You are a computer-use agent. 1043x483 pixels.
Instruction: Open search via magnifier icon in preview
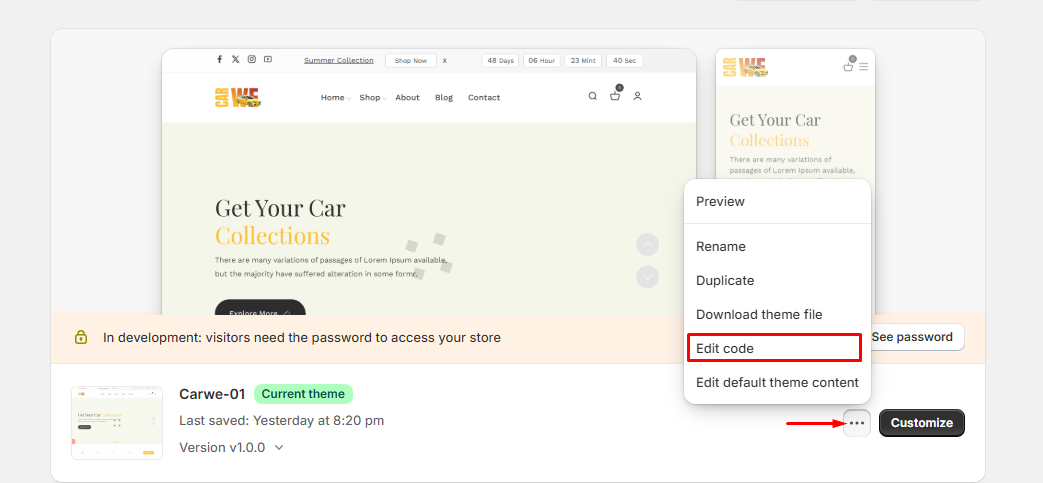[592, 97]
